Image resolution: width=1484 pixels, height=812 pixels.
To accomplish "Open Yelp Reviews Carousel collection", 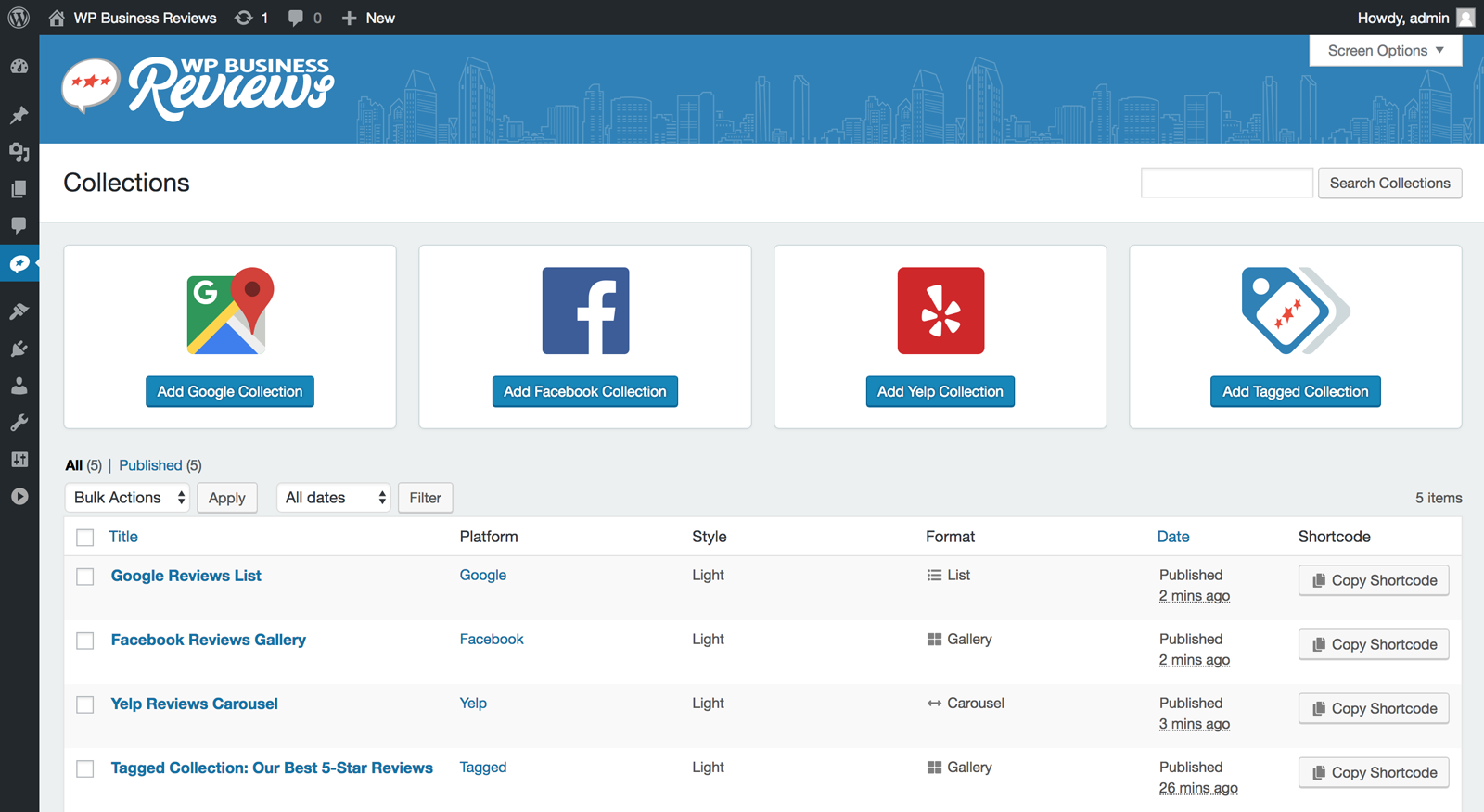I will tap(195, 704).
